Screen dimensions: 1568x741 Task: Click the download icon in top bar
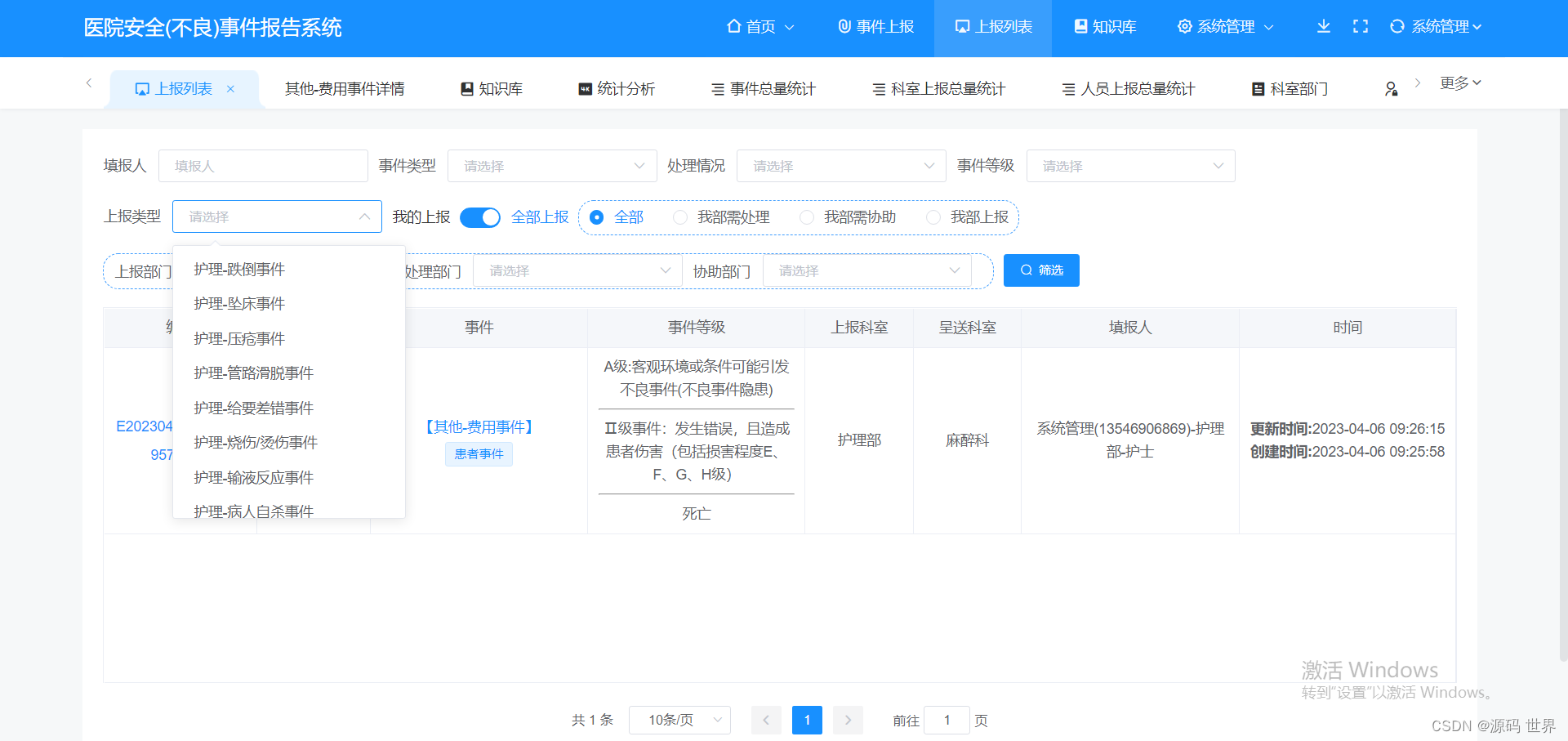(1324, 26)
